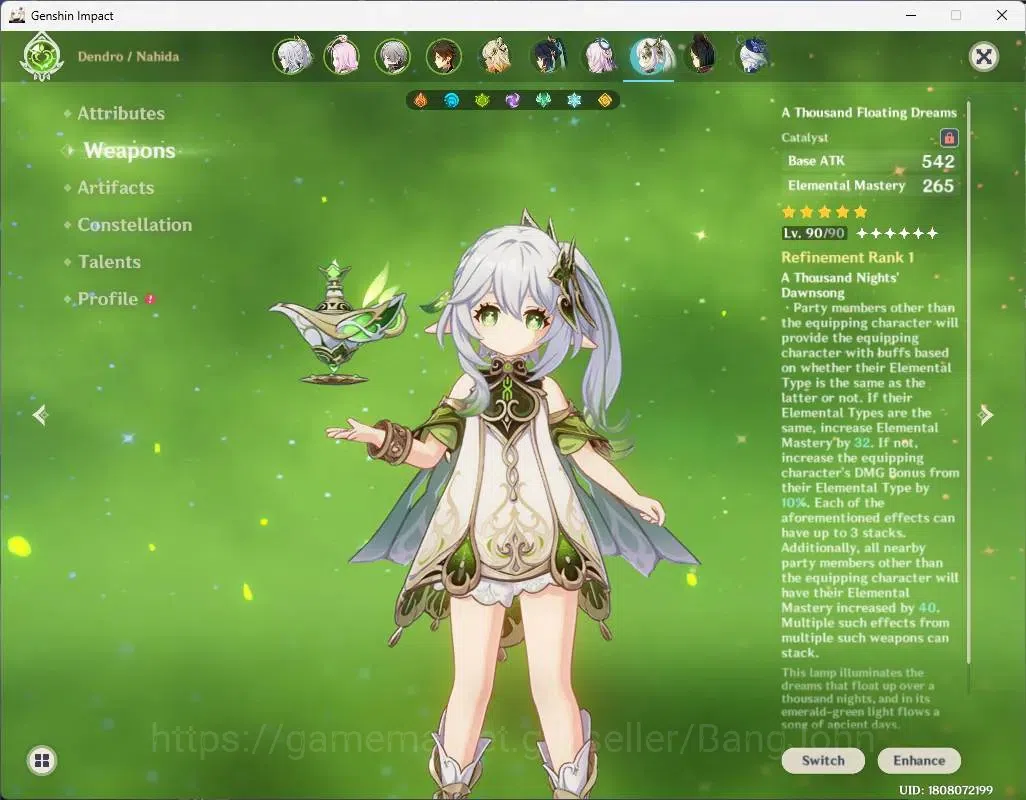Select the Electro element filter icon
This screenshot has height=800, width=1026.
tap(513, 100)
